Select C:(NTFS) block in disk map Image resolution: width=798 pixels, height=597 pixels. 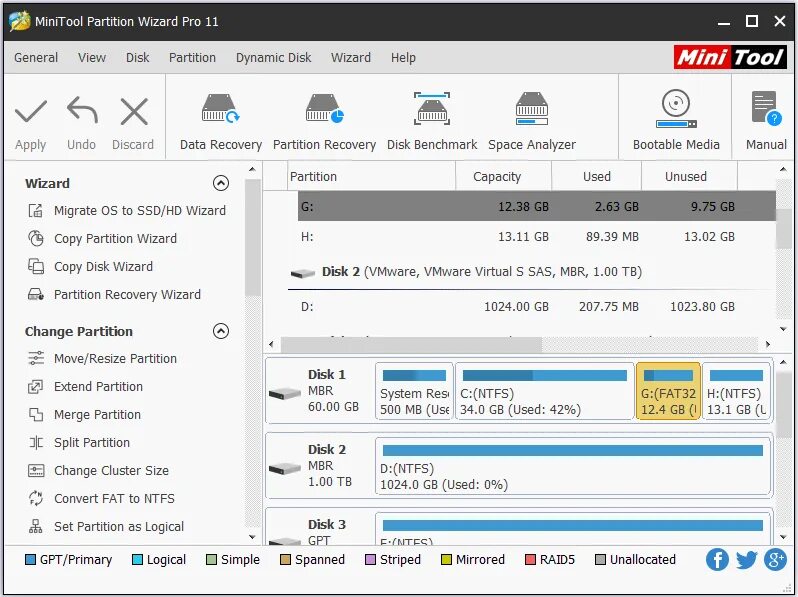pos(545,391)
